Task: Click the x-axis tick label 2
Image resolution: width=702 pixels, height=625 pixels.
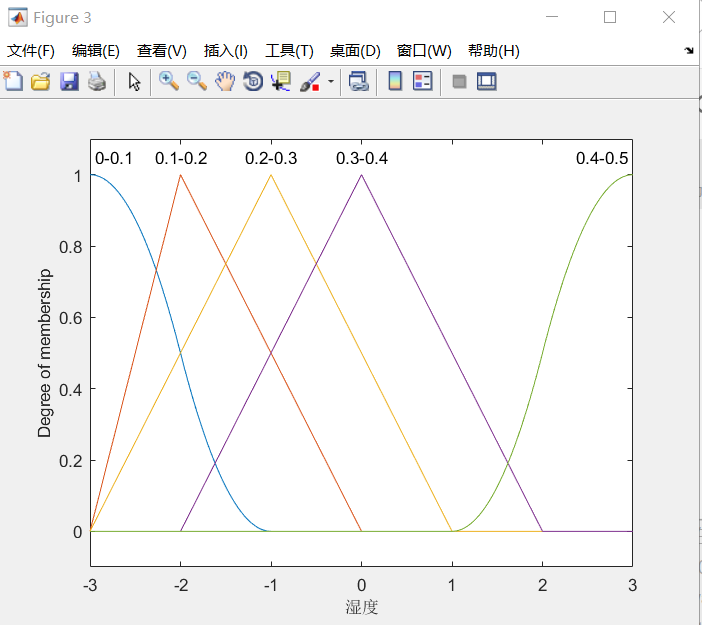Action: coord(542,585)
